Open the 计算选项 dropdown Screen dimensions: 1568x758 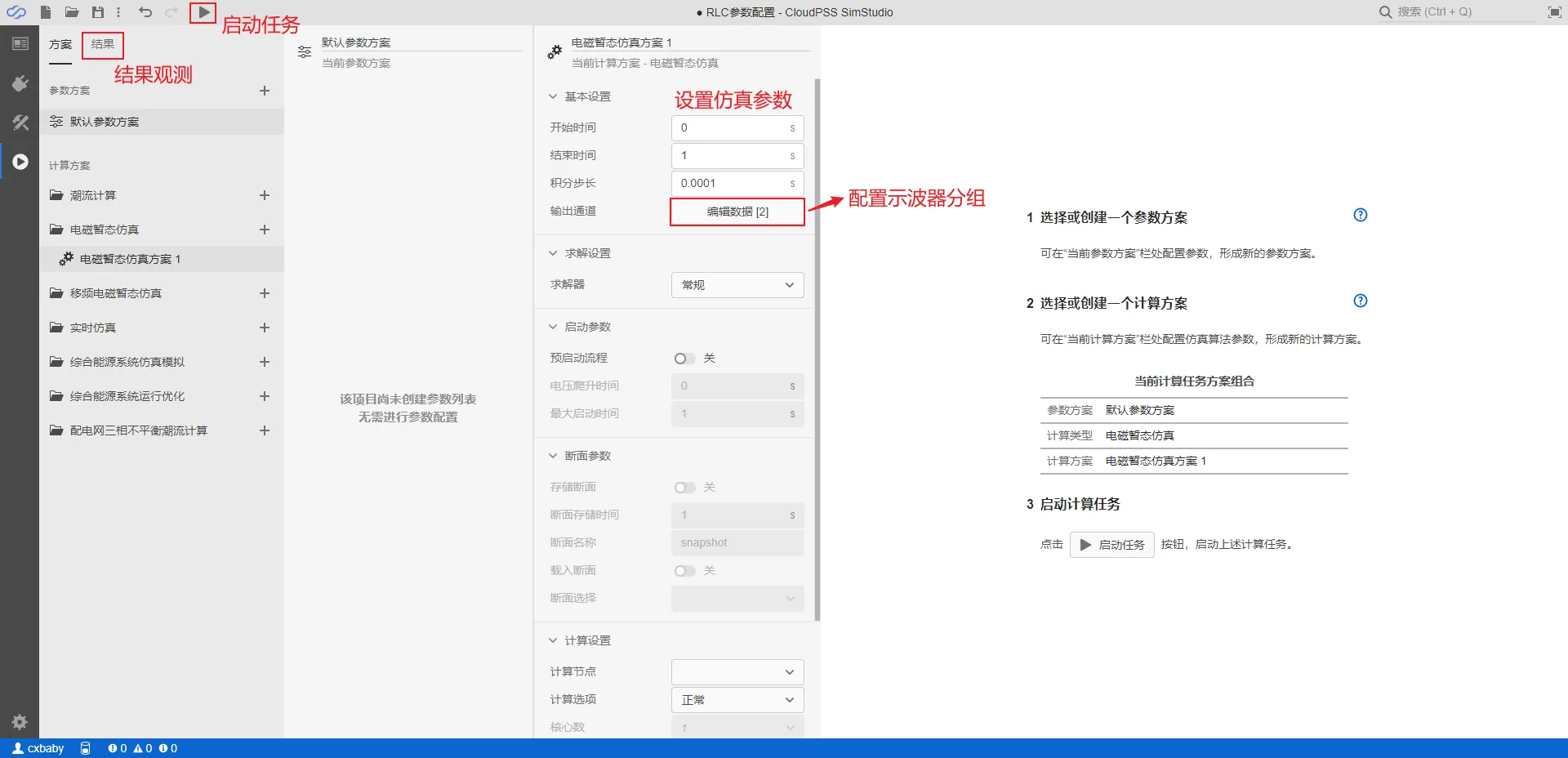737,700
